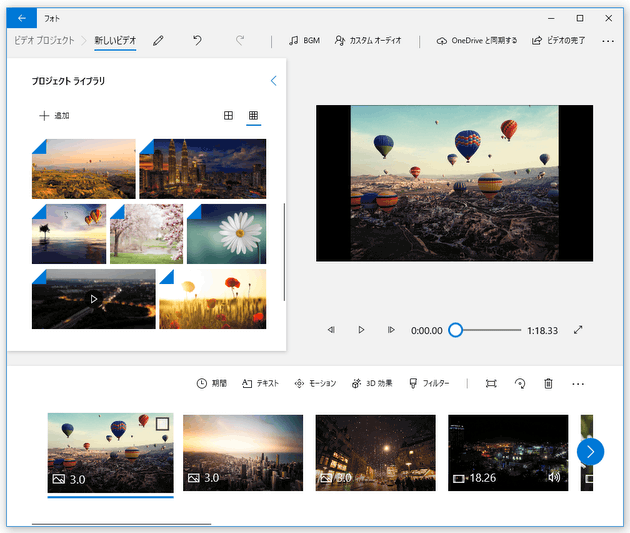Switch library to small thumbnail view
Image resolution: width=630 pixels, height=533 pixels.
(x=253, y=116)
